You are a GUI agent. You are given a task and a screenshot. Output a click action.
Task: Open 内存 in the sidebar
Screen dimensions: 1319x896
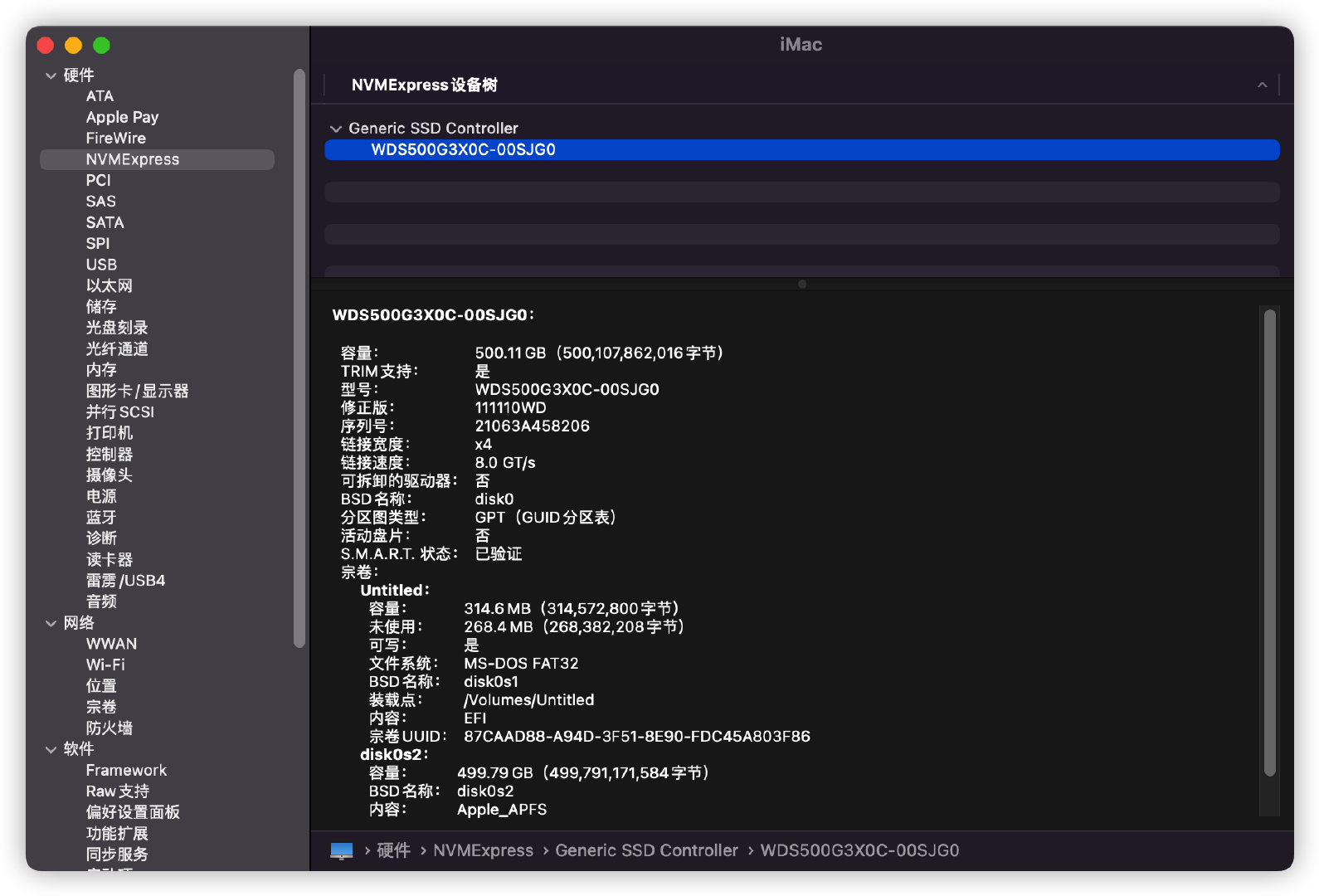101,370
